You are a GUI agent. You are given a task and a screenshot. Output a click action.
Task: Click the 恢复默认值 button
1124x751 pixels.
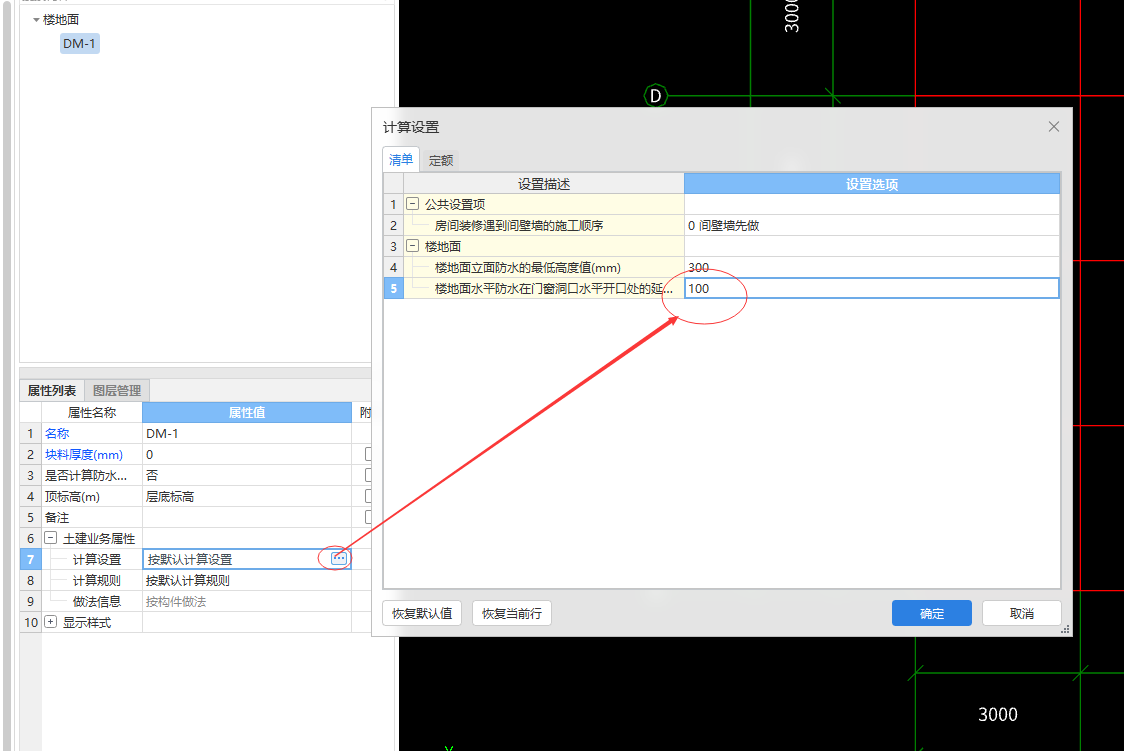pos(422,613)
